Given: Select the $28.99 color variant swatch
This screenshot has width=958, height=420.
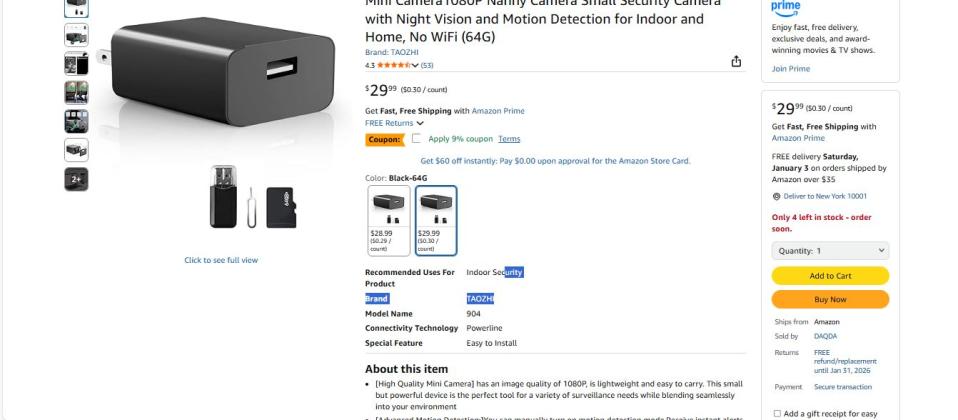Looking at the screenshot, I should tap(389, 220).
